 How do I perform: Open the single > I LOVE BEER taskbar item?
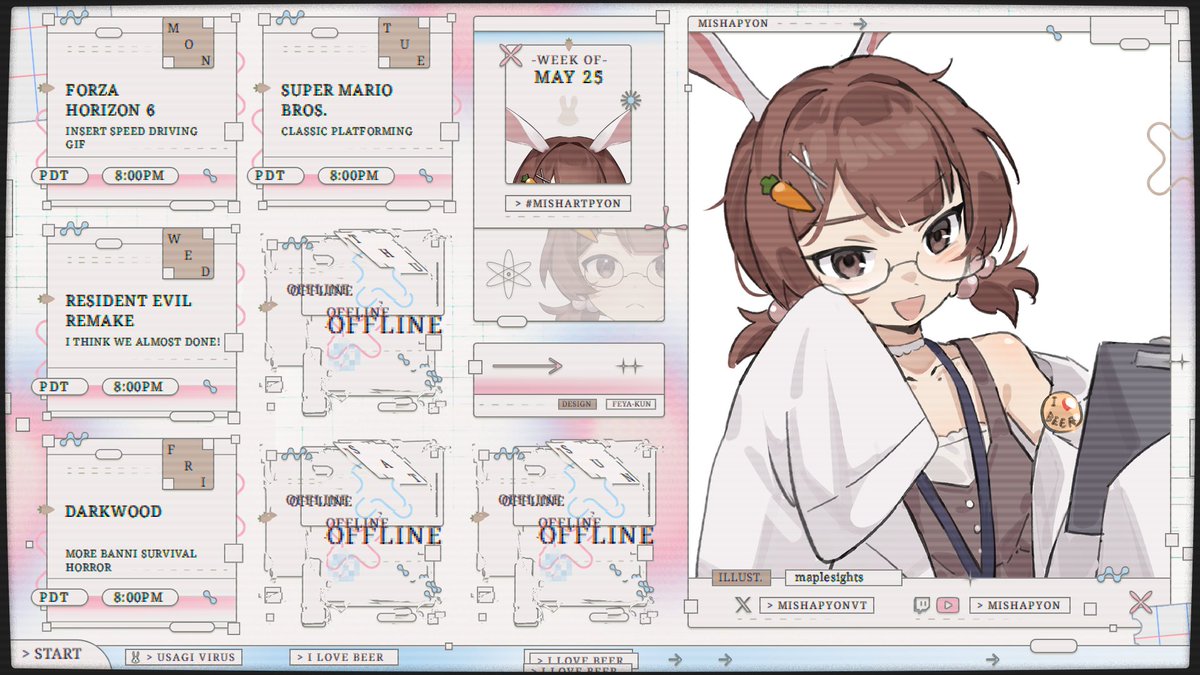343,657
